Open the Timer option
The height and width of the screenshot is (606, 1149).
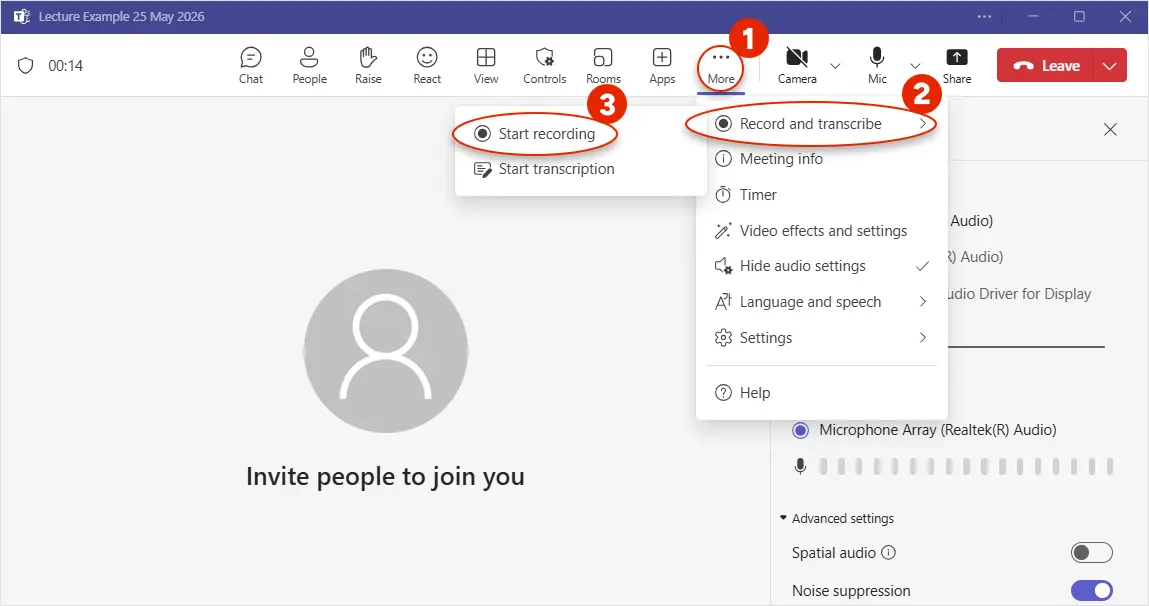(821, 195)
